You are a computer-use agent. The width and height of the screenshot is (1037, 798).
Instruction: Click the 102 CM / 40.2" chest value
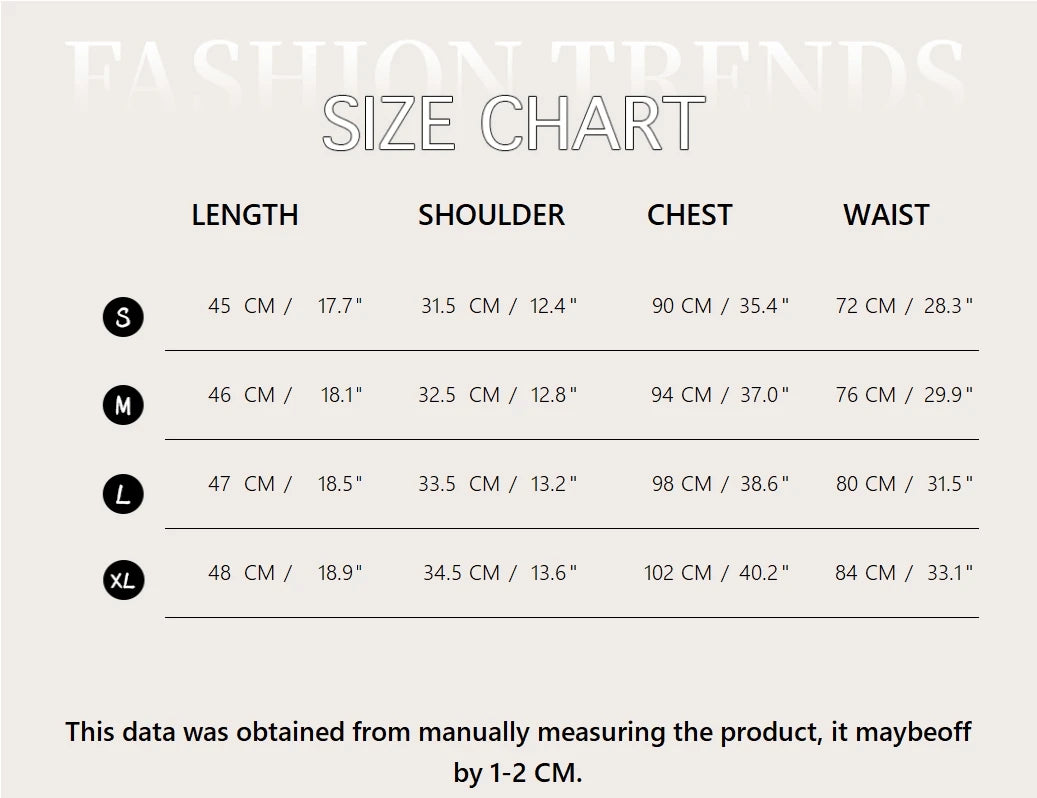pyautogui.click(x=716, y=573)
